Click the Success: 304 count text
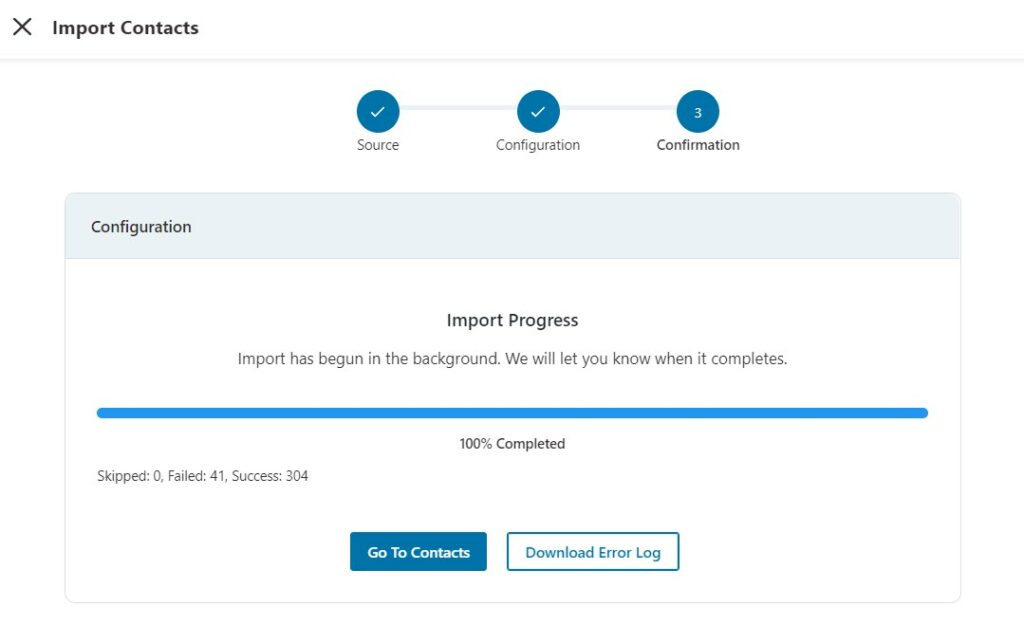Image resolution: width=1024 pixels, height=625 pixels. tap(270, 476)
